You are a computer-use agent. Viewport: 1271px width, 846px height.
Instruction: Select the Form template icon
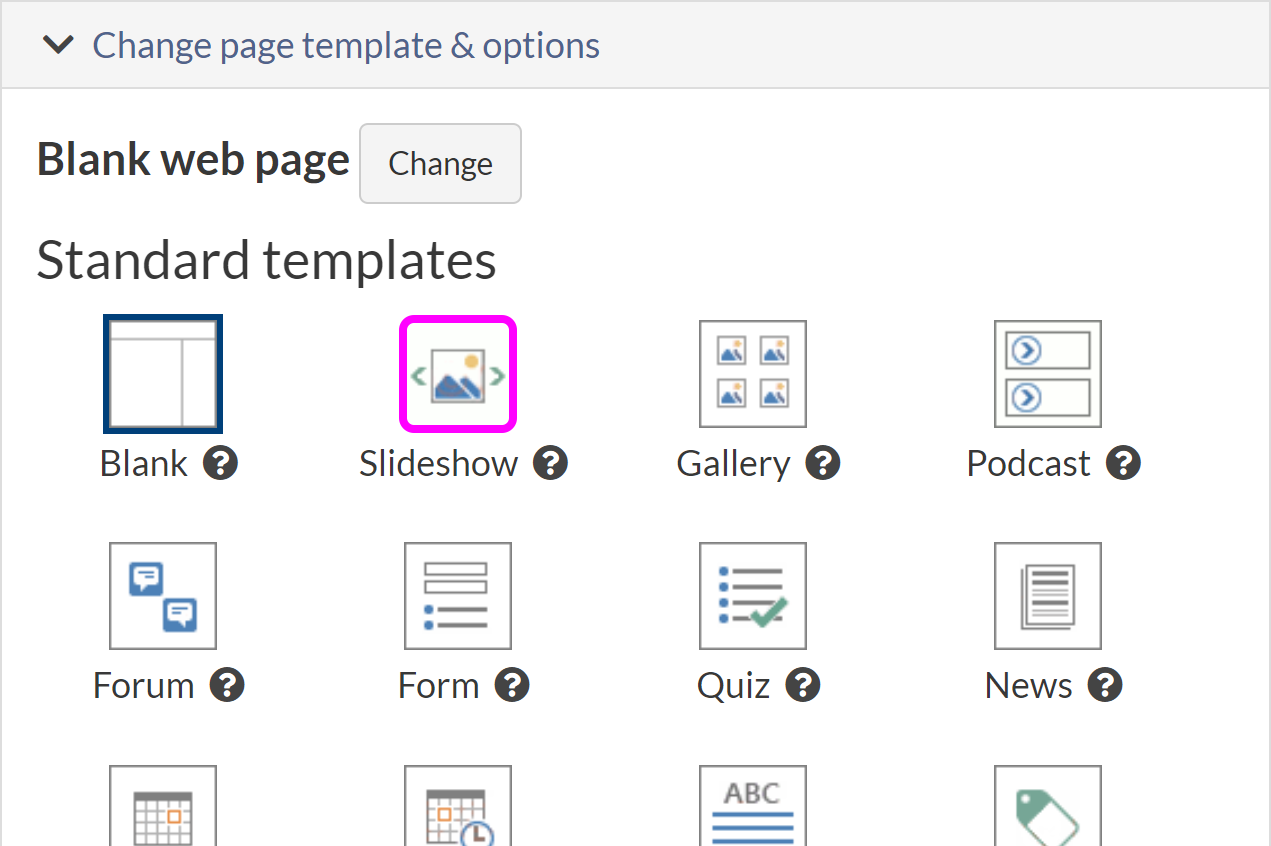click(x=457, y=596)
